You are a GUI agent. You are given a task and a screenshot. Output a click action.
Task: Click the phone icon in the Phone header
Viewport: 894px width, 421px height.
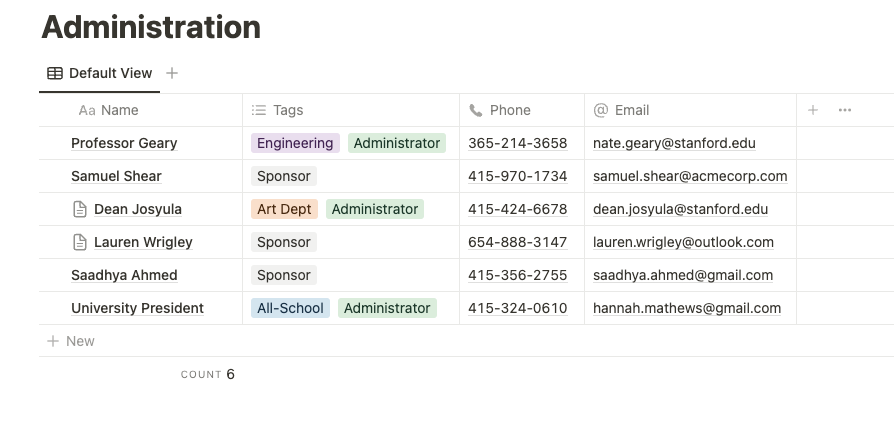click(476, 110)
